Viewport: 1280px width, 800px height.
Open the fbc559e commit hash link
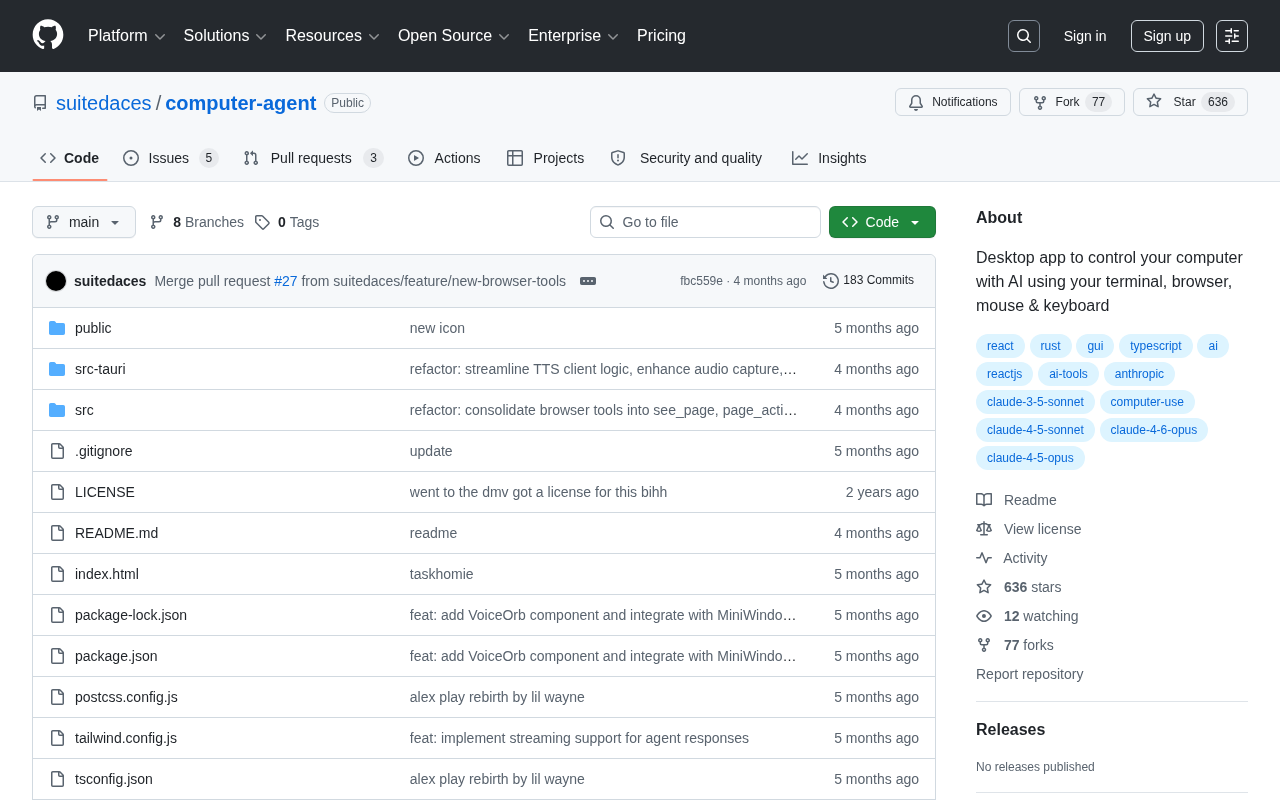[x=701, y=281]
